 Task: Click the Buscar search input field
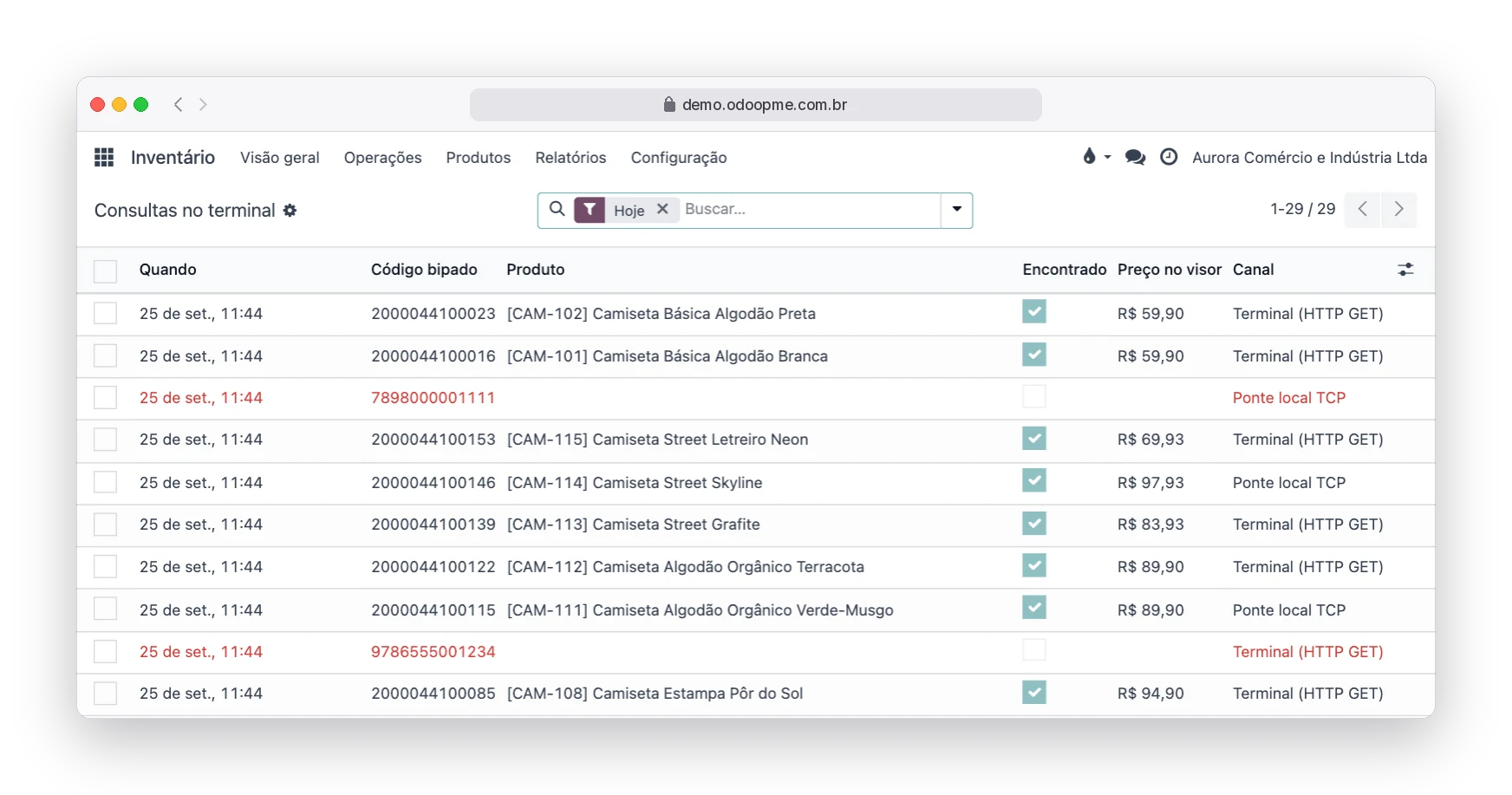coord(811,209)
